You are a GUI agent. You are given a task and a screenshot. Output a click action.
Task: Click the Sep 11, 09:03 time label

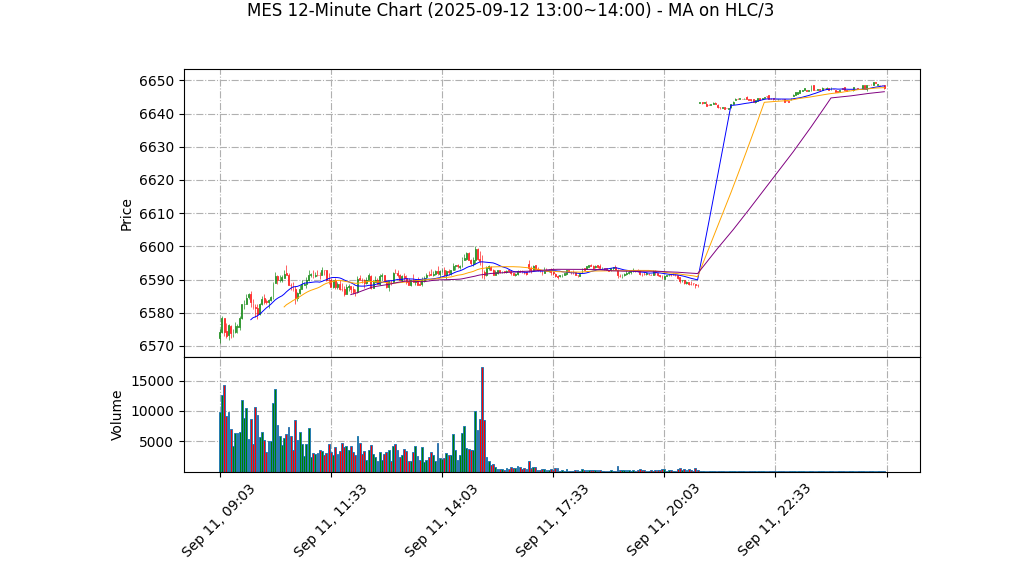click(218, 520)
